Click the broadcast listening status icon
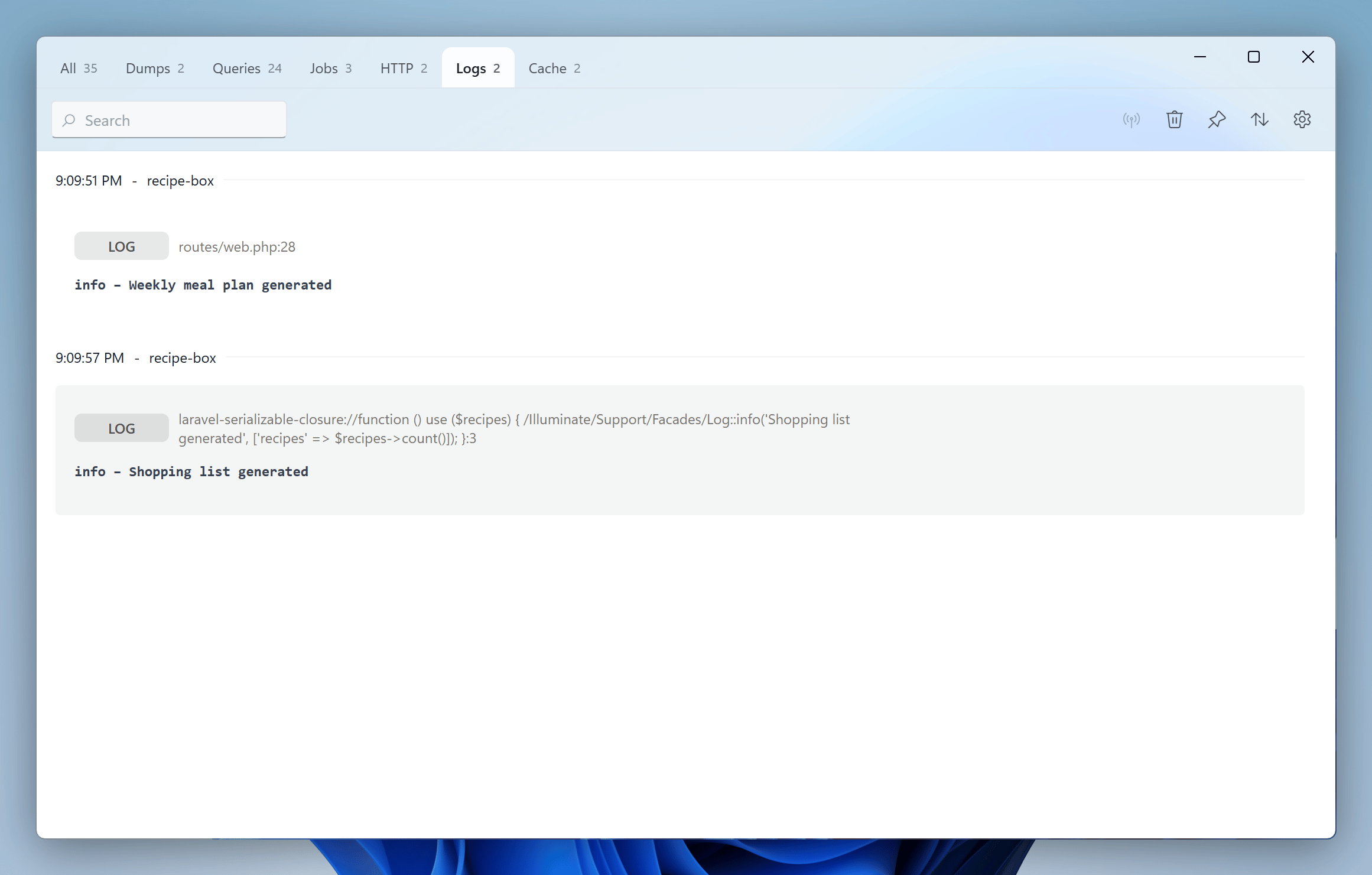Image resolution: width=1372 pixels, height=875 pixels. tap(1132, 120)
